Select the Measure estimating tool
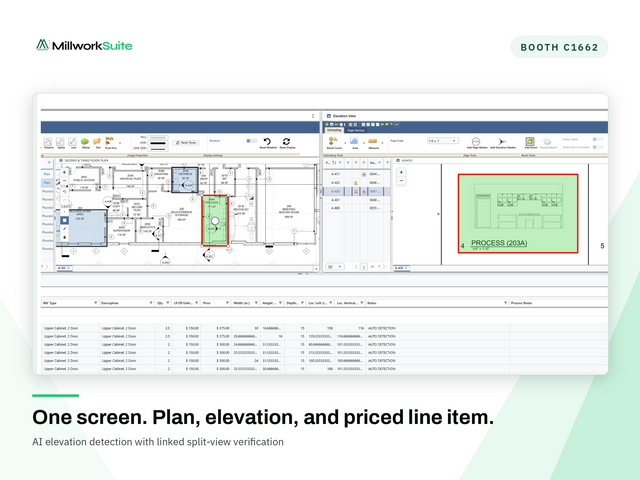This screenshot has width=640, height=480. 373,141
